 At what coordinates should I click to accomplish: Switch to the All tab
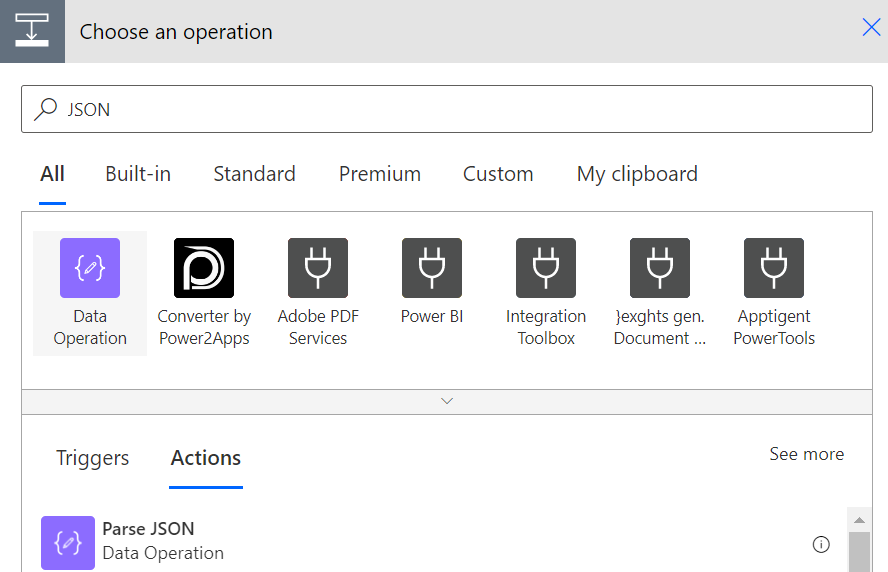point(52,174)
